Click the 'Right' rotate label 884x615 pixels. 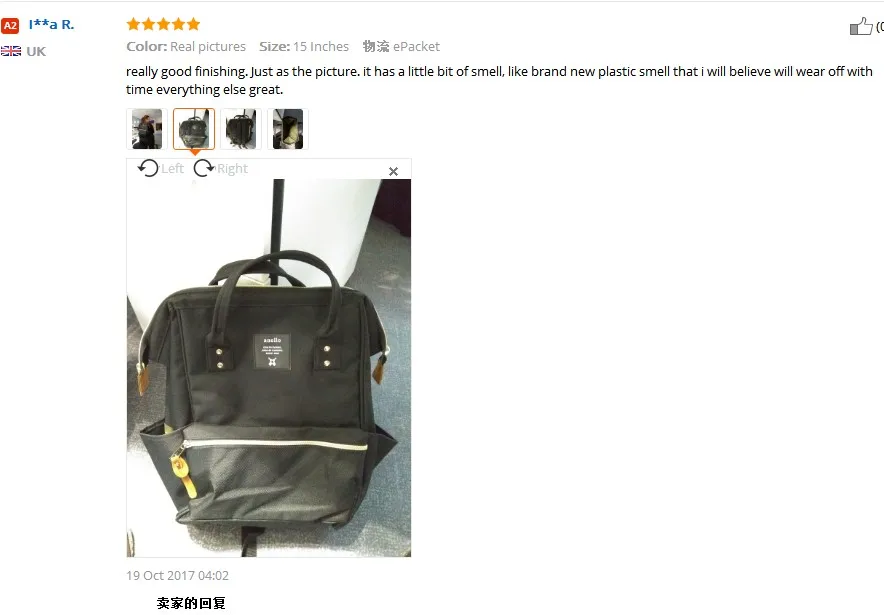click(x=232, y=169)
